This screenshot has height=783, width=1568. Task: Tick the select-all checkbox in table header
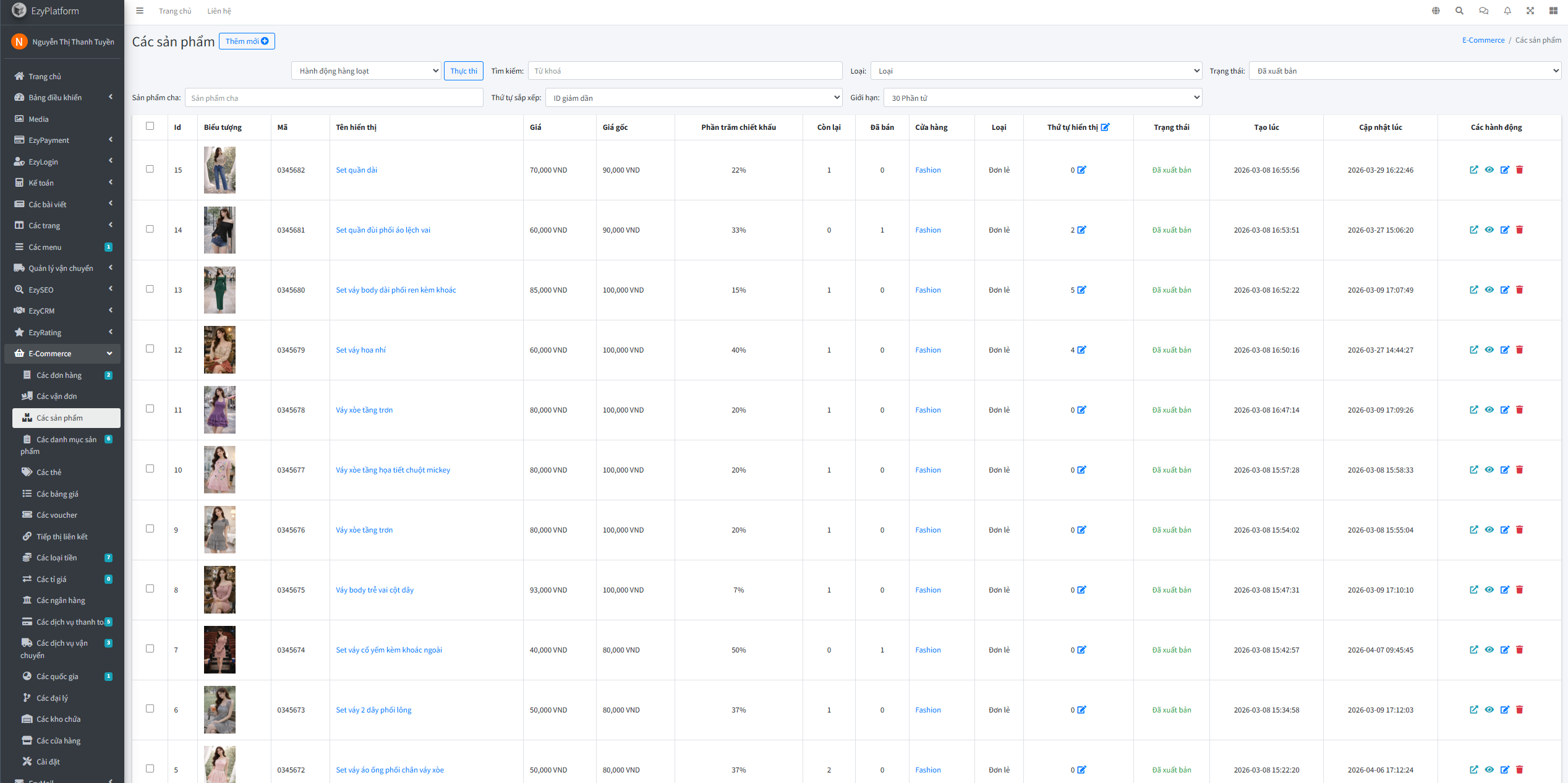[x=150, y=126]
